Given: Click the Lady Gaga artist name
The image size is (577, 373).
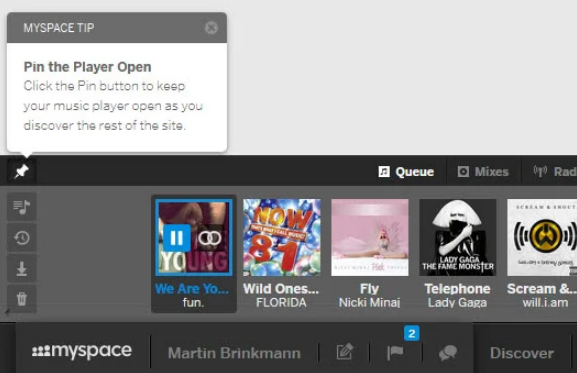Looking at the screenshot, I should [x=457, y=303].
